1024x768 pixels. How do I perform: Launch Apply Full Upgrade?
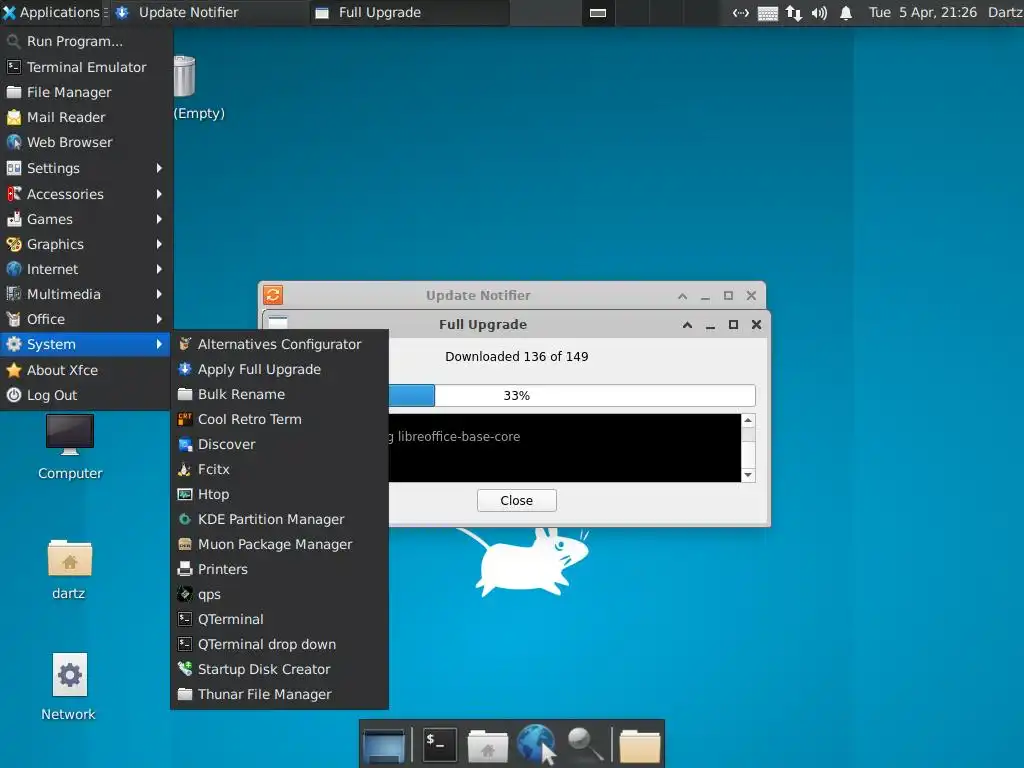coord(280,369)
